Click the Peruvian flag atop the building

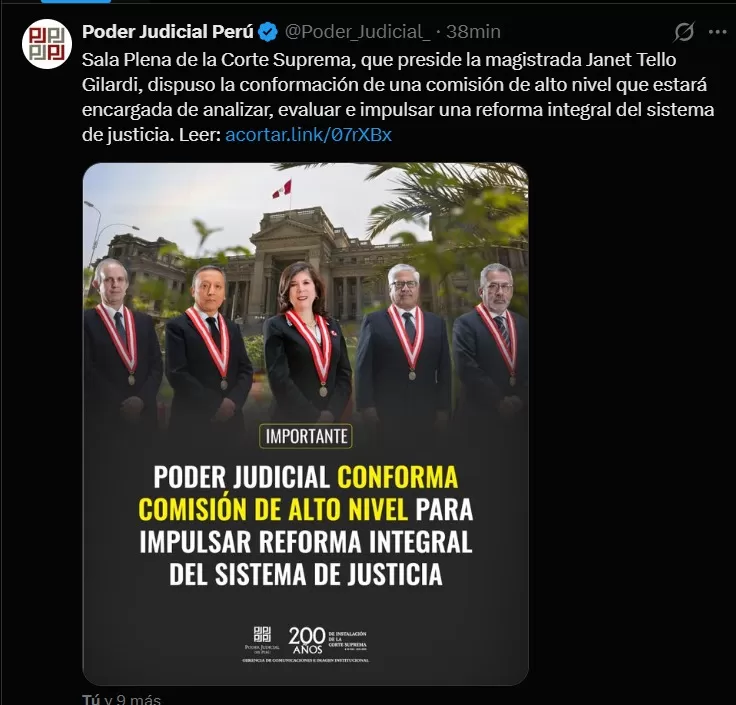[x=283, y=189]
